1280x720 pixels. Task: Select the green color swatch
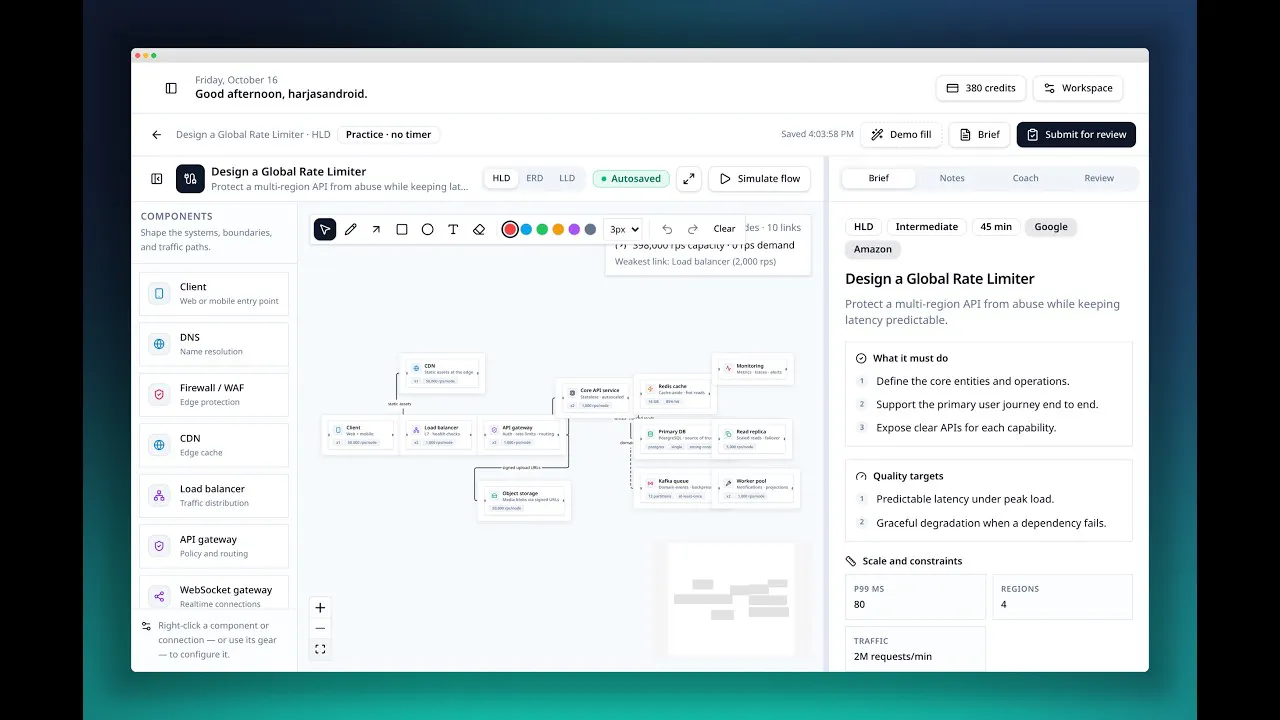(542, 229)
